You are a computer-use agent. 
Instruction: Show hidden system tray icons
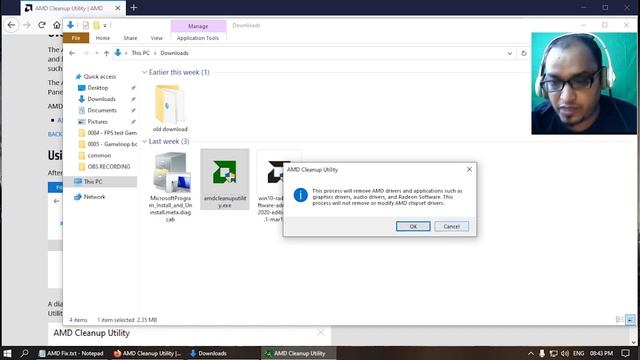(x=531, y=353)
